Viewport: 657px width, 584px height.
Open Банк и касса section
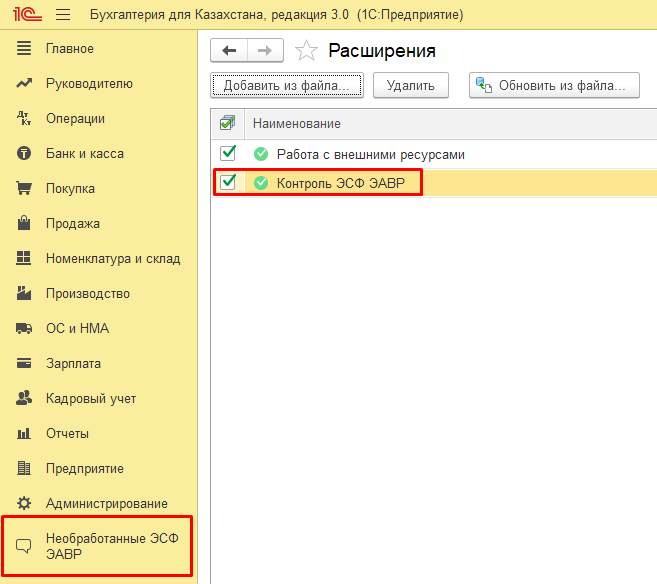(84, 153)
